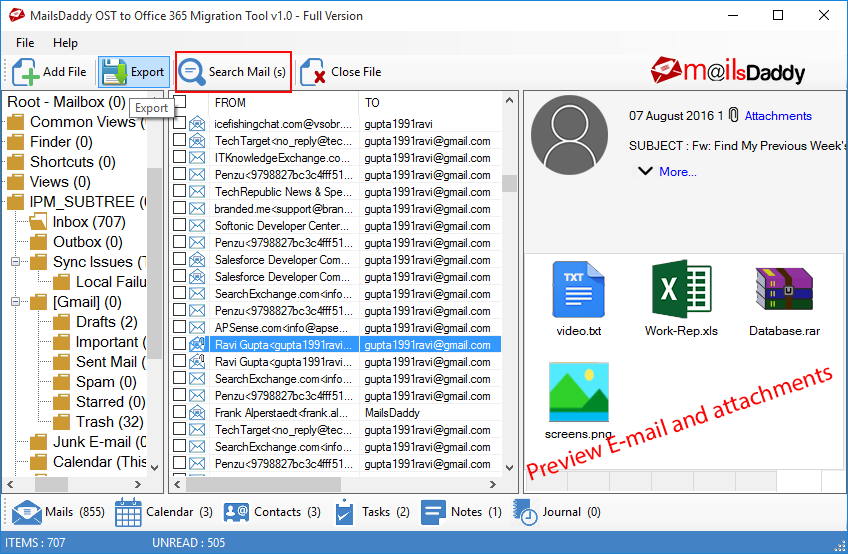Open the Work-Rep.xls Excel attachment

[681, 289]
